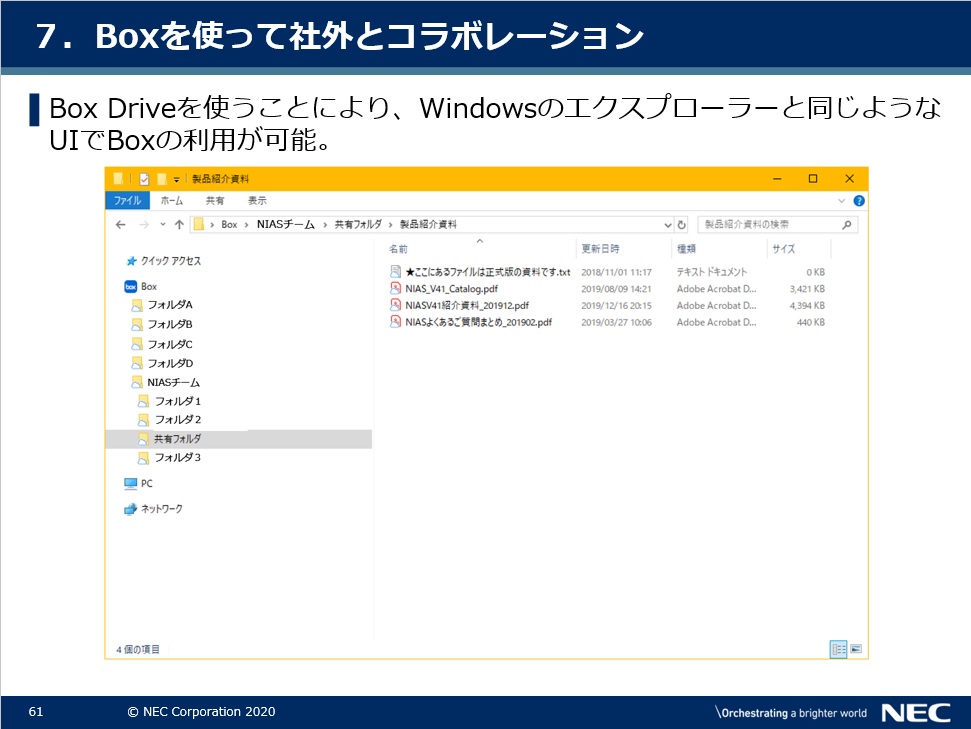Close the 製品紹介資料 Explorer window

850,179
